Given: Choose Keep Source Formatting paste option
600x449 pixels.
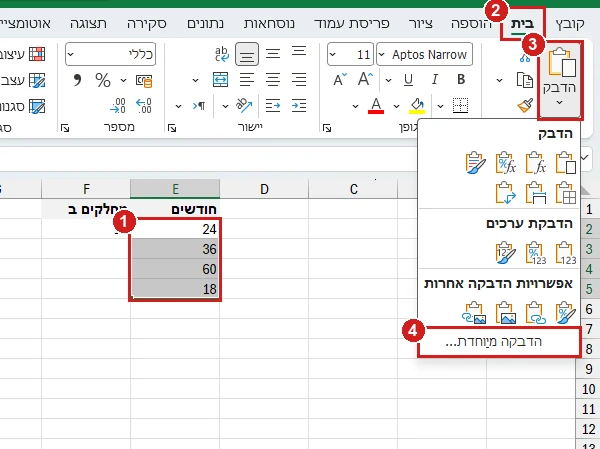Looking at the screenshot, I should pyautogui.click(x=476, y=163).
